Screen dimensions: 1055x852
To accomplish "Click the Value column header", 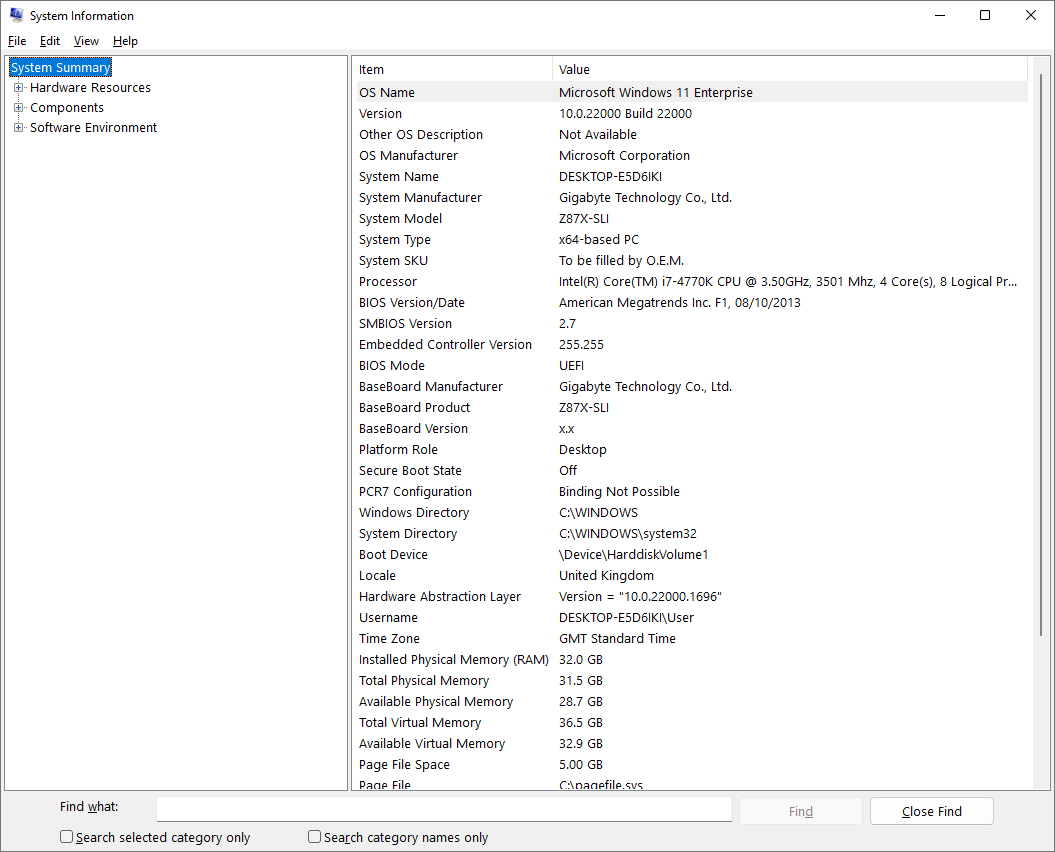I will 790,69.
